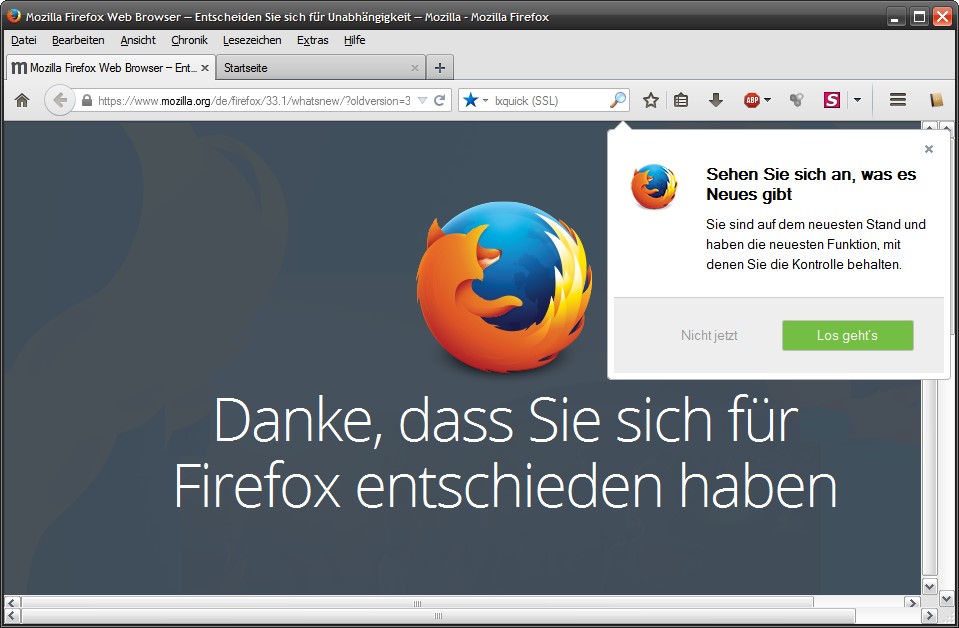Maximize the Firefox window
The width and height of the screenshot is (959, 628).
[919, 17]
